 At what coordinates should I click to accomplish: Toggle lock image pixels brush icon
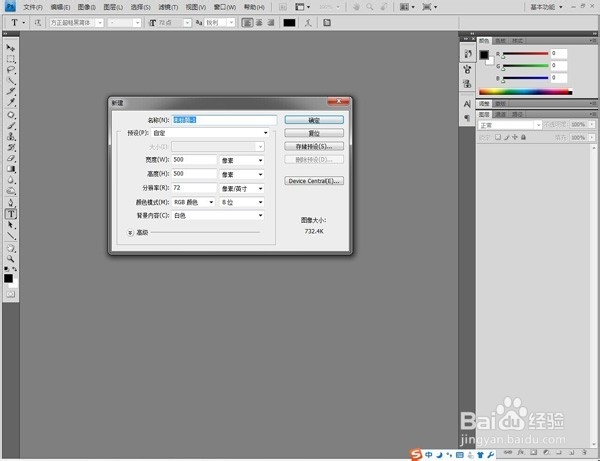point(507,137)
